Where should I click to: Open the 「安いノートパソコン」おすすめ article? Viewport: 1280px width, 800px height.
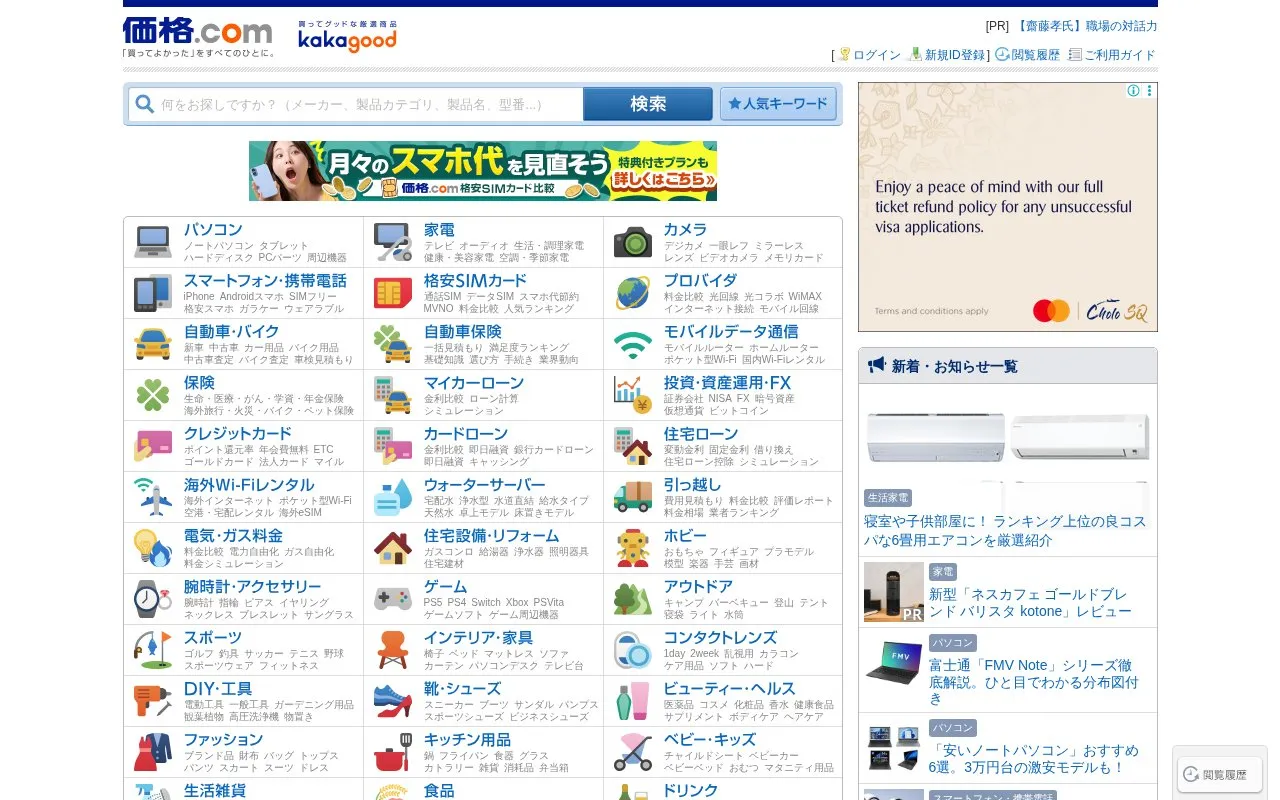(1033, 759)
